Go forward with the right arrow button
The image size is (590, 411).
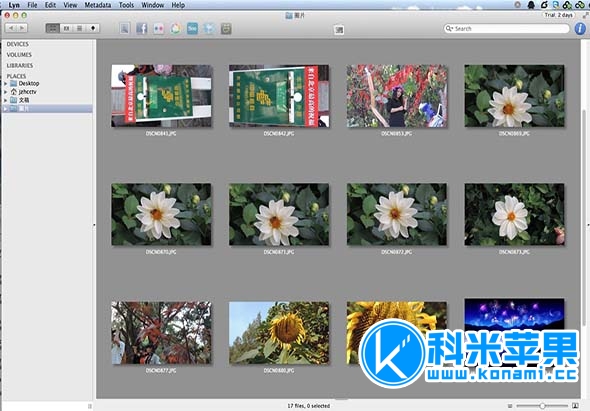pos(22,28)
